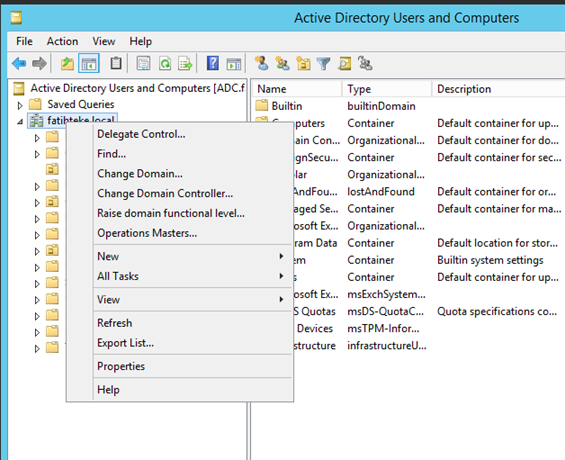565x460 pixels.
Task: Click the infrastructureU... type cell
Action: point(387,346)
